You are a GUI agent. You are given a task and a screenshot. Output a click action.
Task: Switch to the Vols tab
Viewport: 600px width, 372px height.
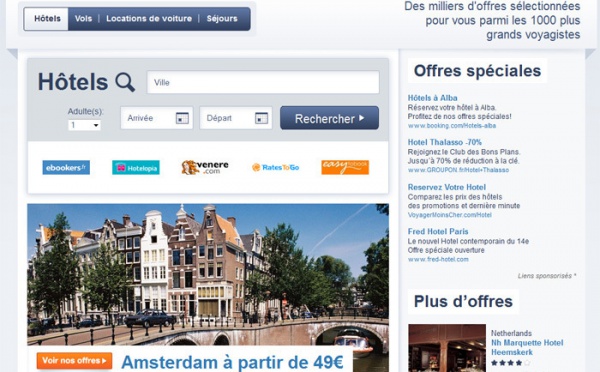[x=83, y=19]
